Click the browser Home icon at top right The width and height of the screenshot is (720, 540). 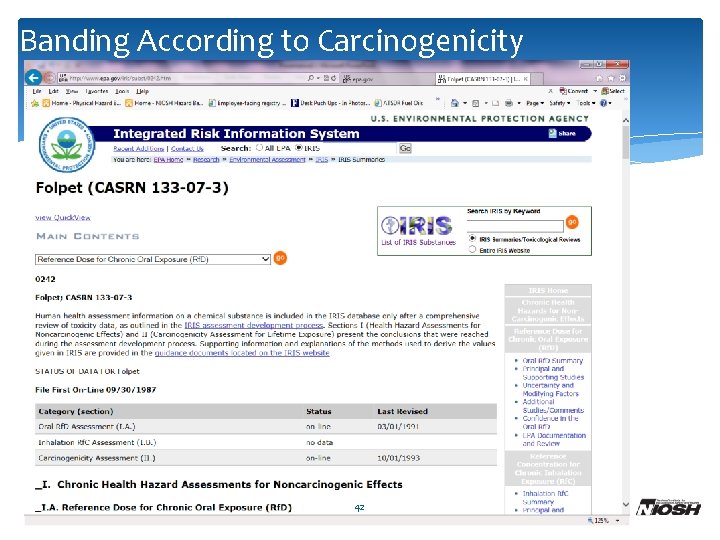[599, 79]
